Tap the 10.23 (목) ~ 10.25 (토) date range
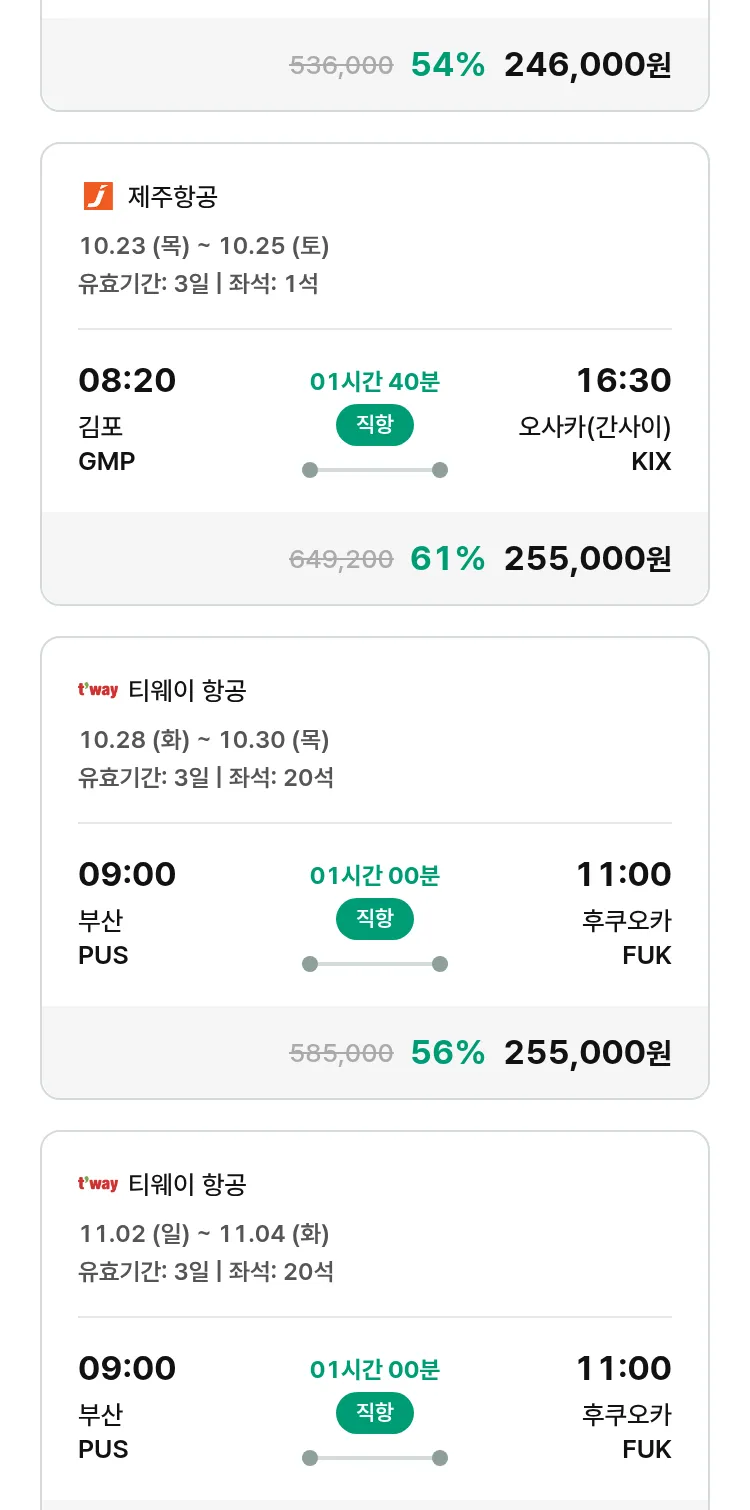 point(204,246)
